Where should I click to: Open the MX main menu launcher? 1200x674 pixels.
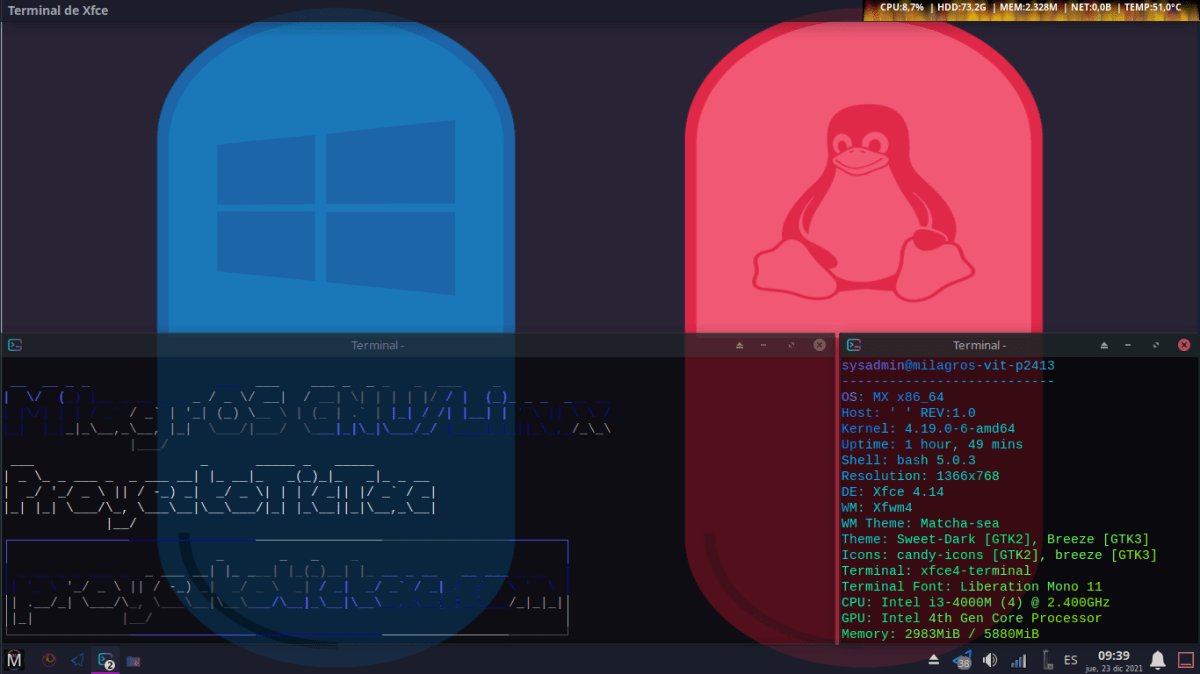[x=14, y=660]
